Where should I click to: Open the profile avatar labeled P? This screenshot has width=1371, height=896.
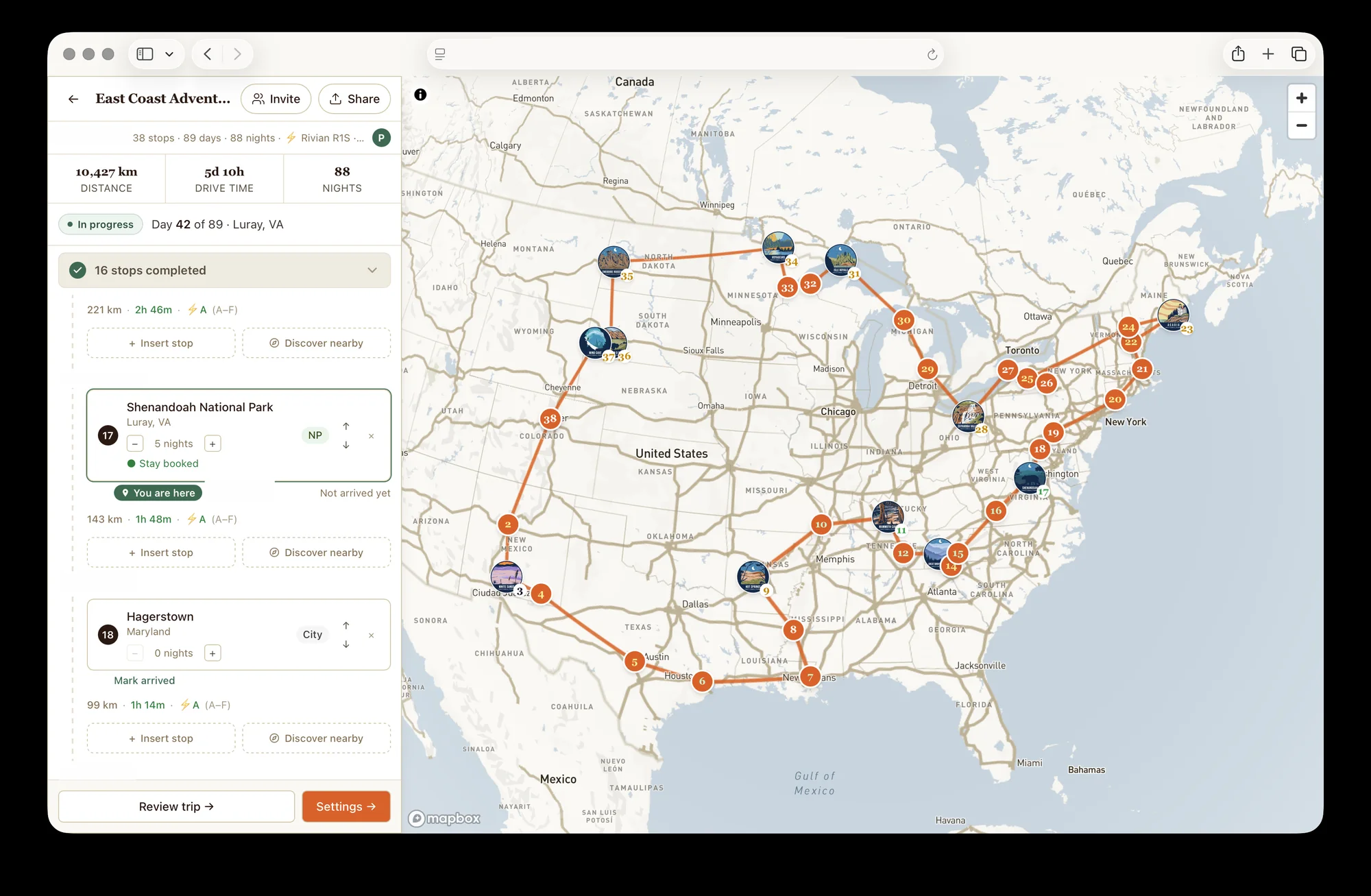click(x=381, y=138)
